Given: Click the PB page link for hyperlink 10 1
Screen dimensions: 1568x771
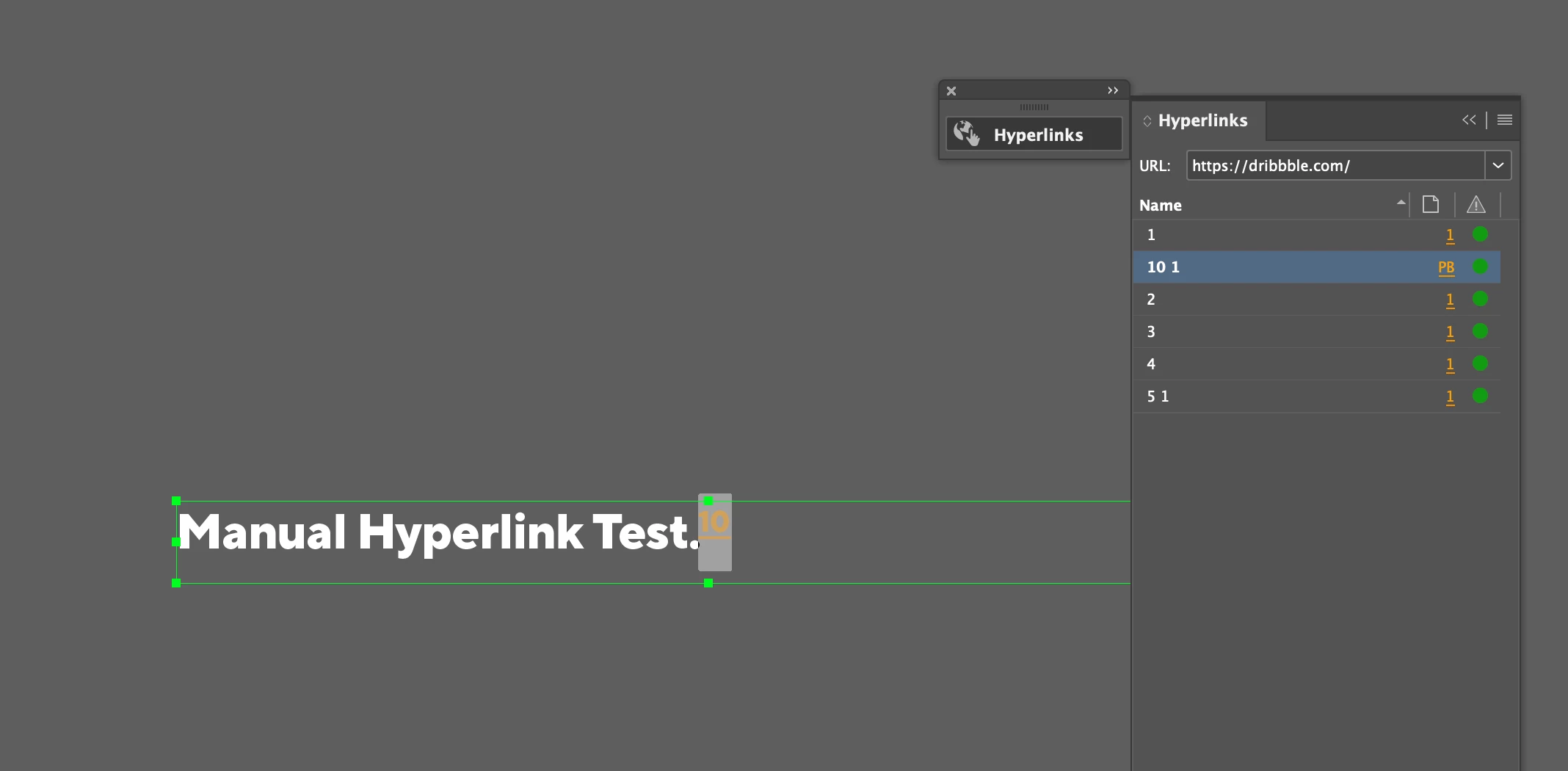Looking at the screenshot, I should click(x=1446, y=268).
